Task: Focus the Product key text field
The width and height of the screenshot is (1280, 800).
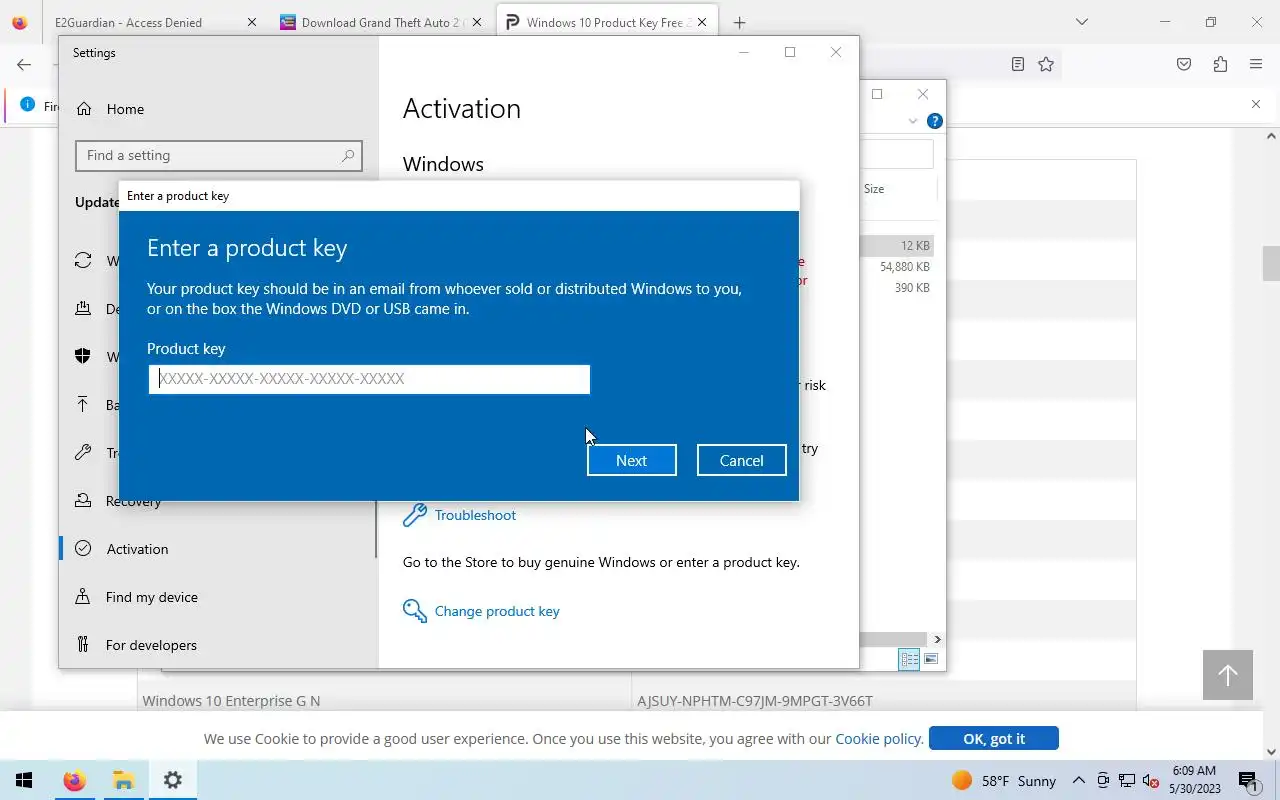Action: click(x=369, y=379)
